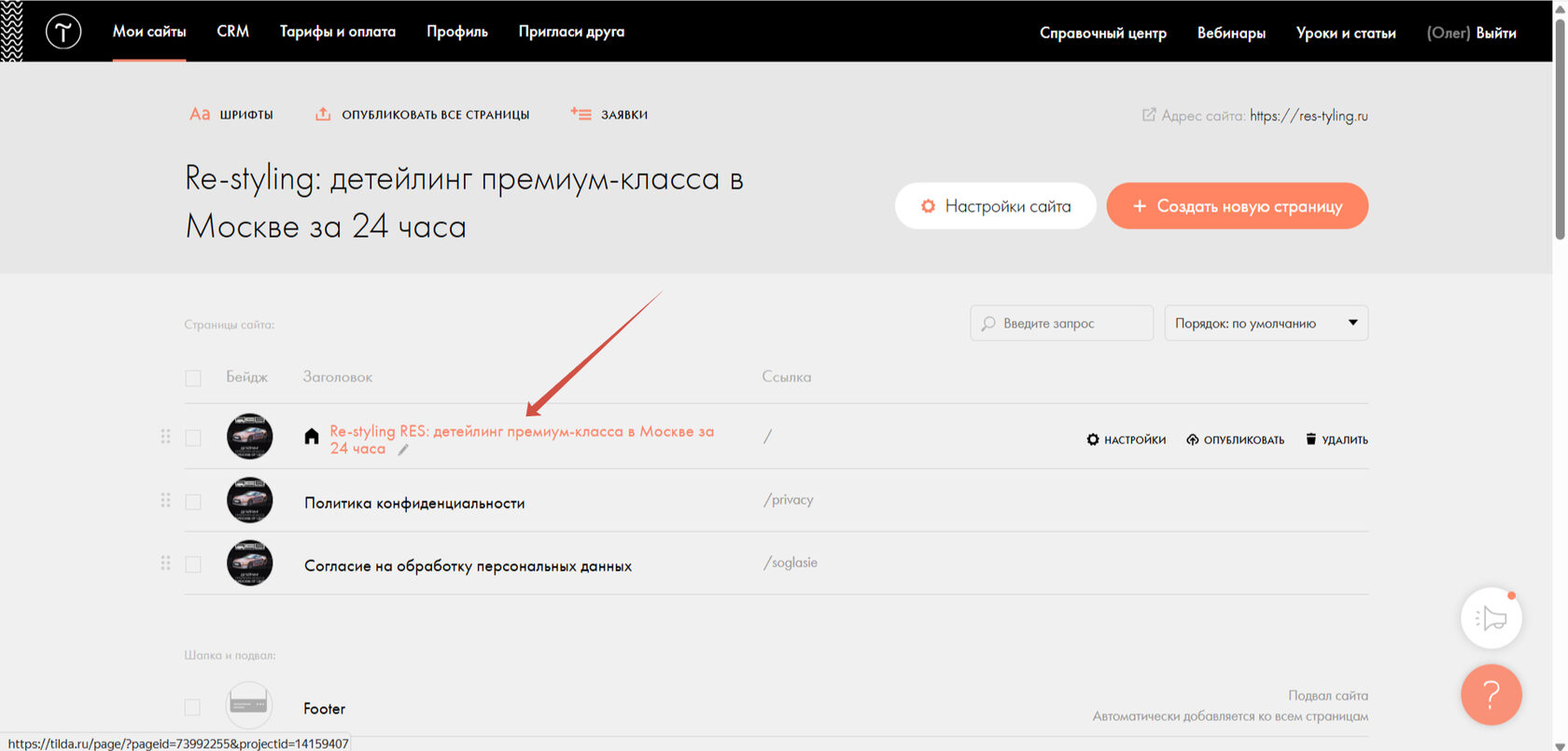Toggle the select-all pages checkbox

pos(193,378)
